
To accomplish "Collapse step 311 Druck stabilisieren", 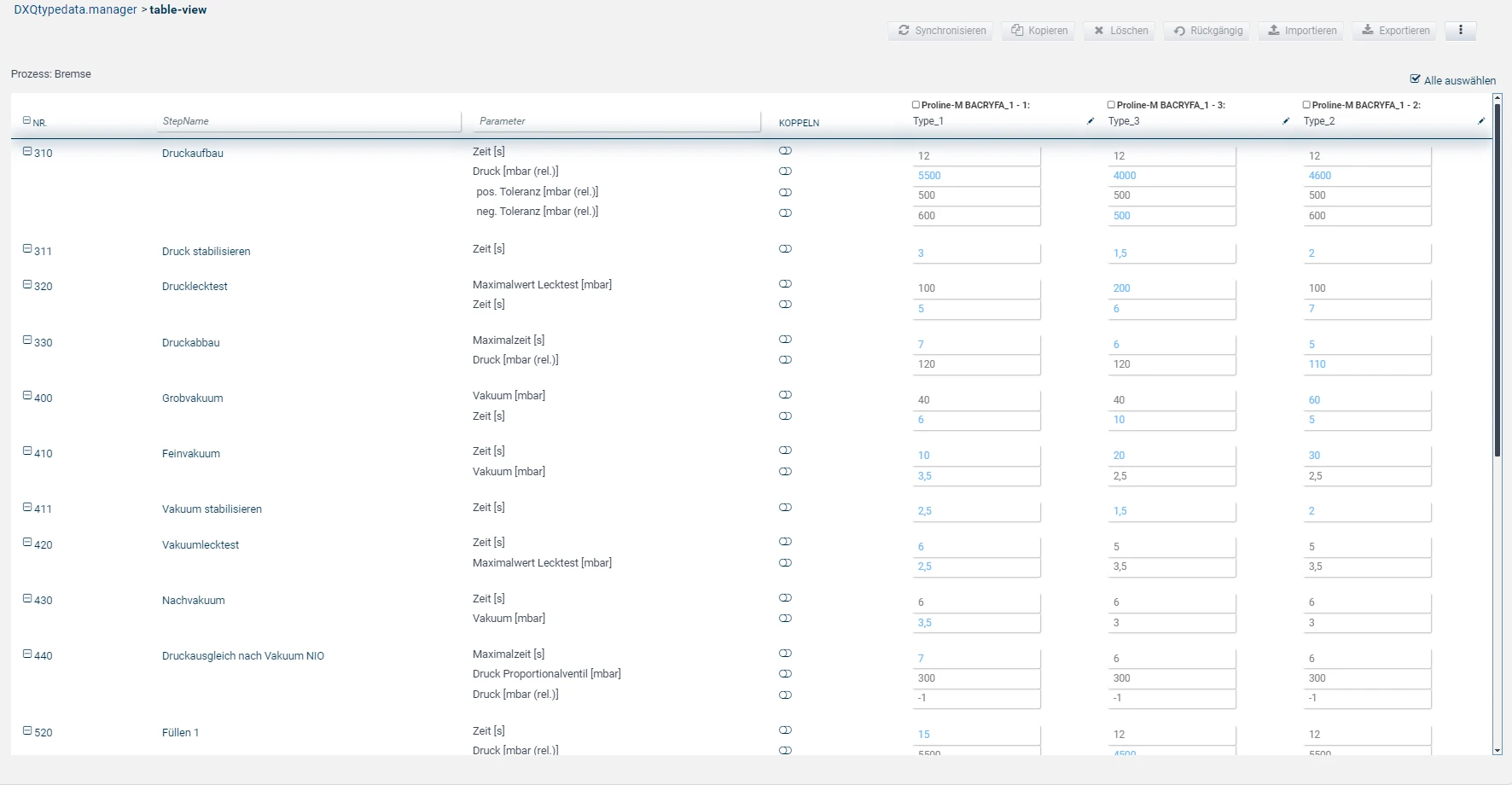I will pos(27,249).
